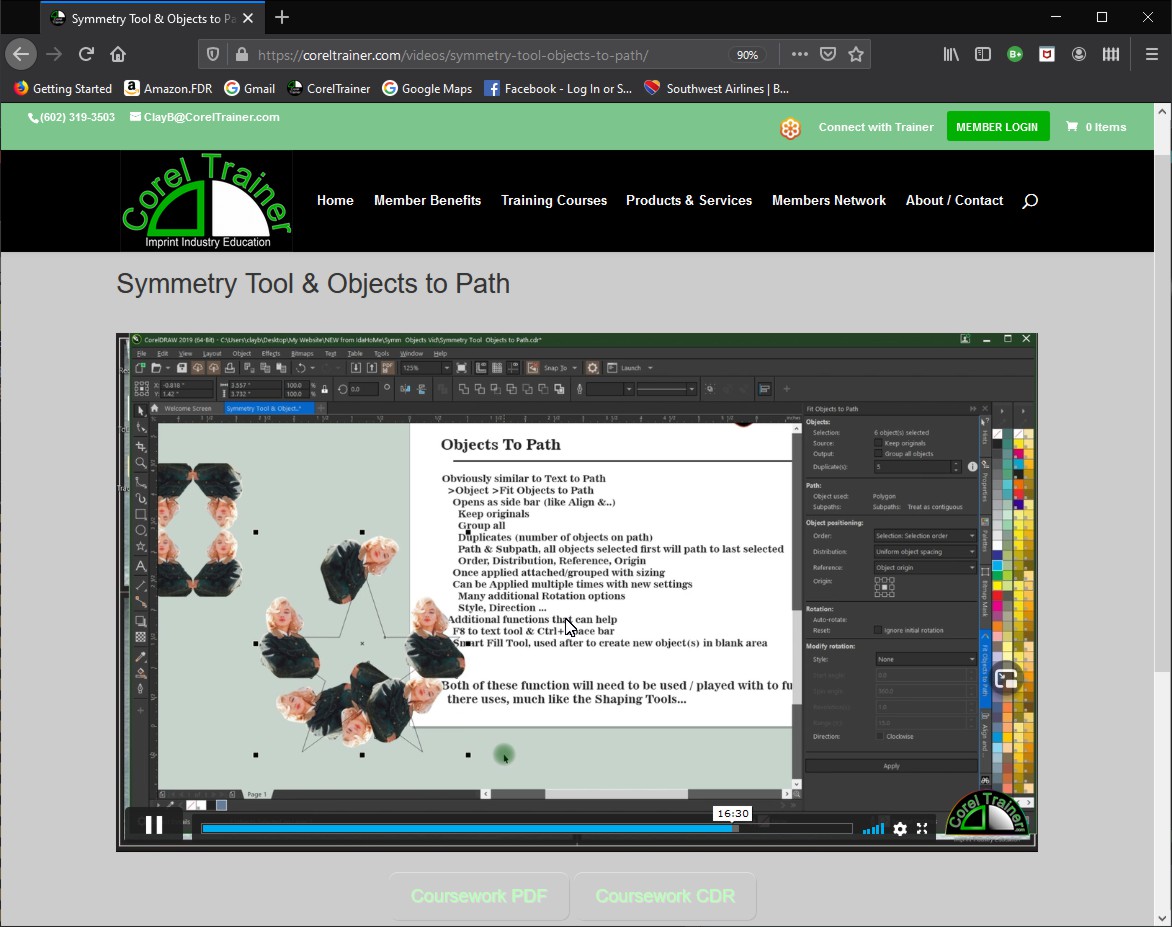Click the GoToMeeting flower icon
Image resolution: width=1172 pixels, height=927 pixels.
point(790,128)
